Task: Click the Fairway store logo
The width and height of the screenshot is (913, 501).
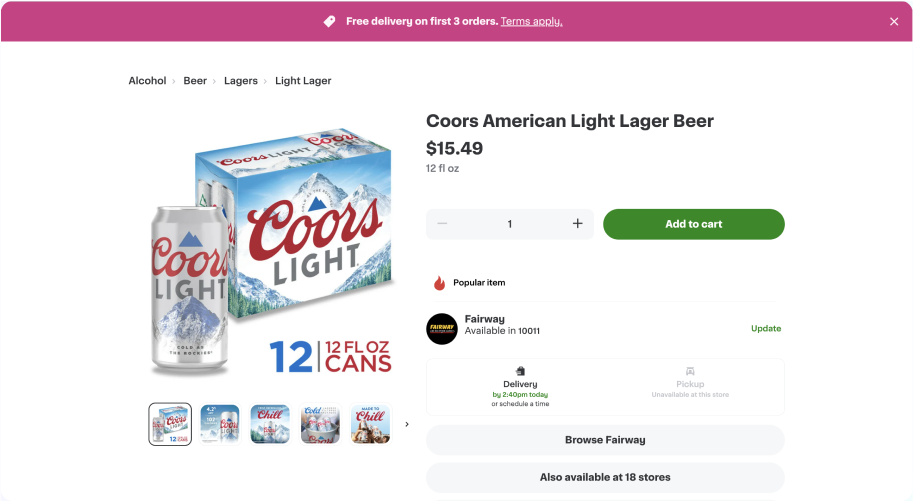Action: pyautogui.click(x=442, y=329)
